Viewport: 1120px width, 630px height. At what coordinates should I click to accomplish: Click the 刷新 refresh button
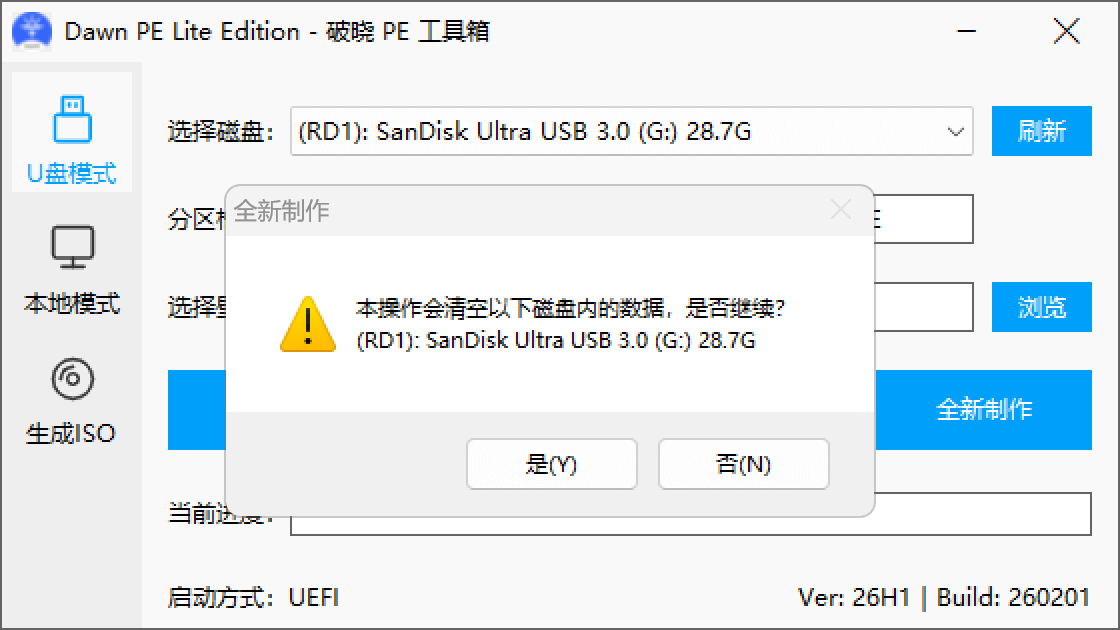pyautogui.click(x=1041, y=131)
